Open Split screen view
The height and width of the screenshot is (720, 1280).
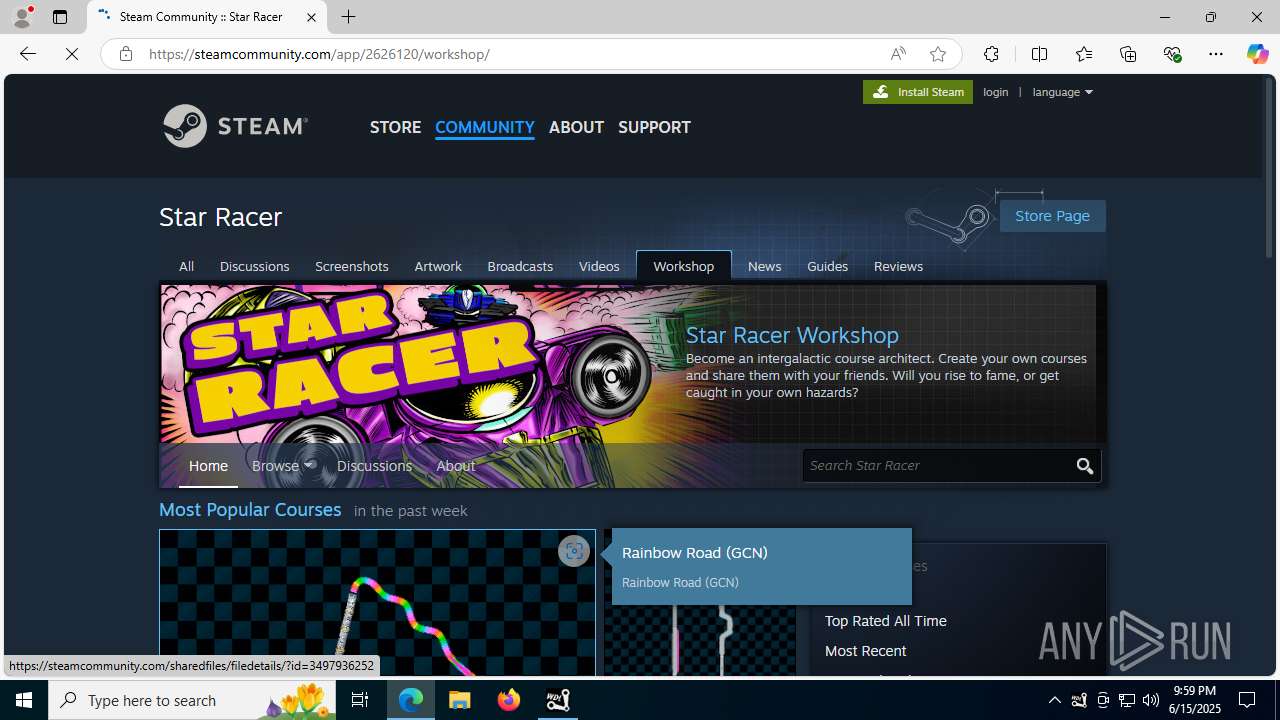(x=1039, y=54)
